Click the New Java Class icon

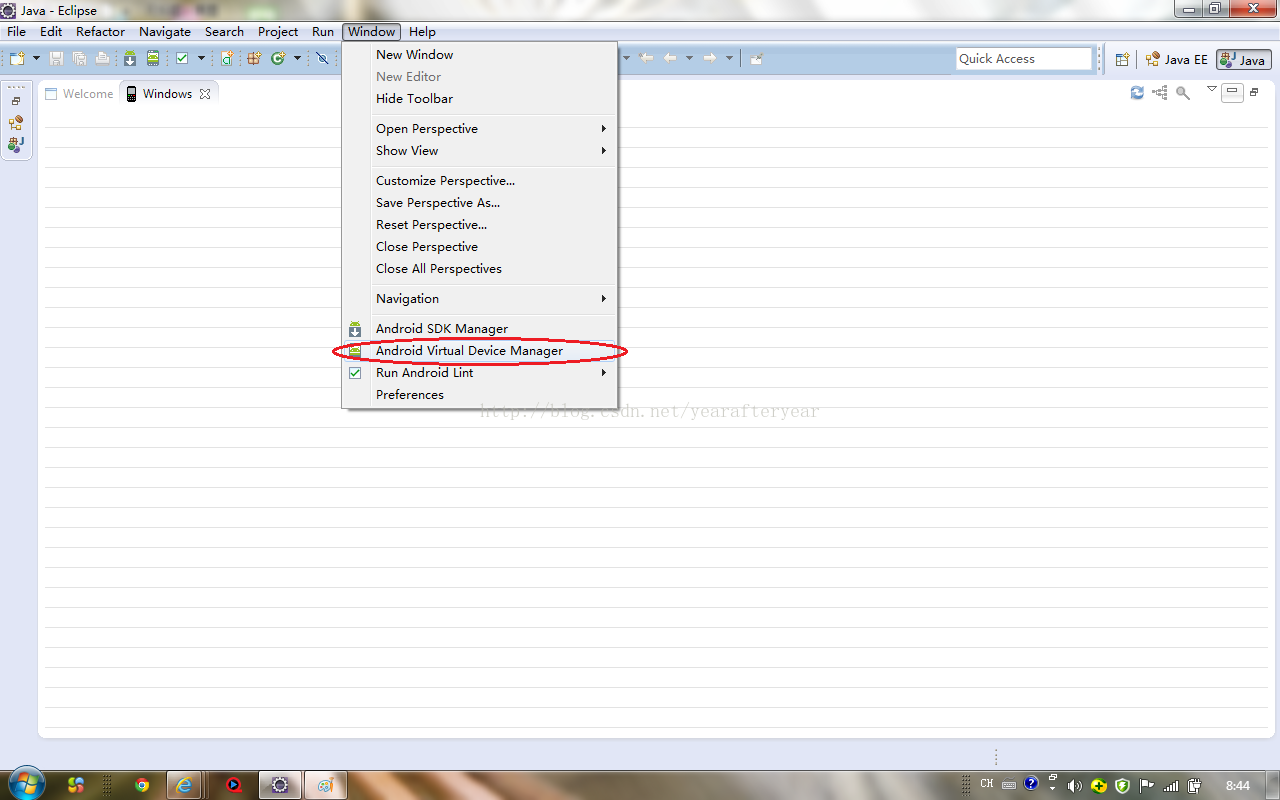(x=278, y=59)
